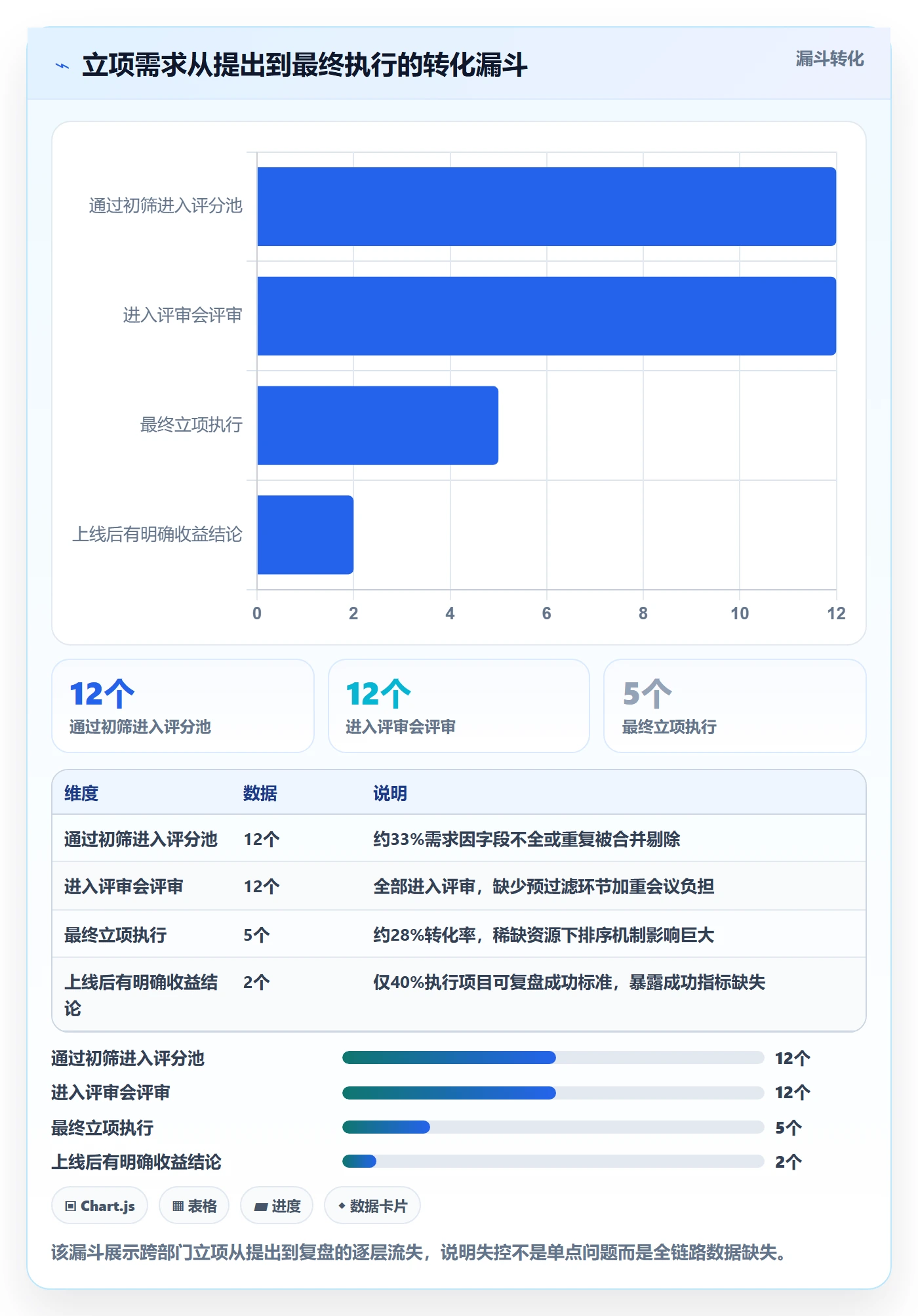
Task: Click the 最终立项执行 chart bar
Action: point(378,425)
